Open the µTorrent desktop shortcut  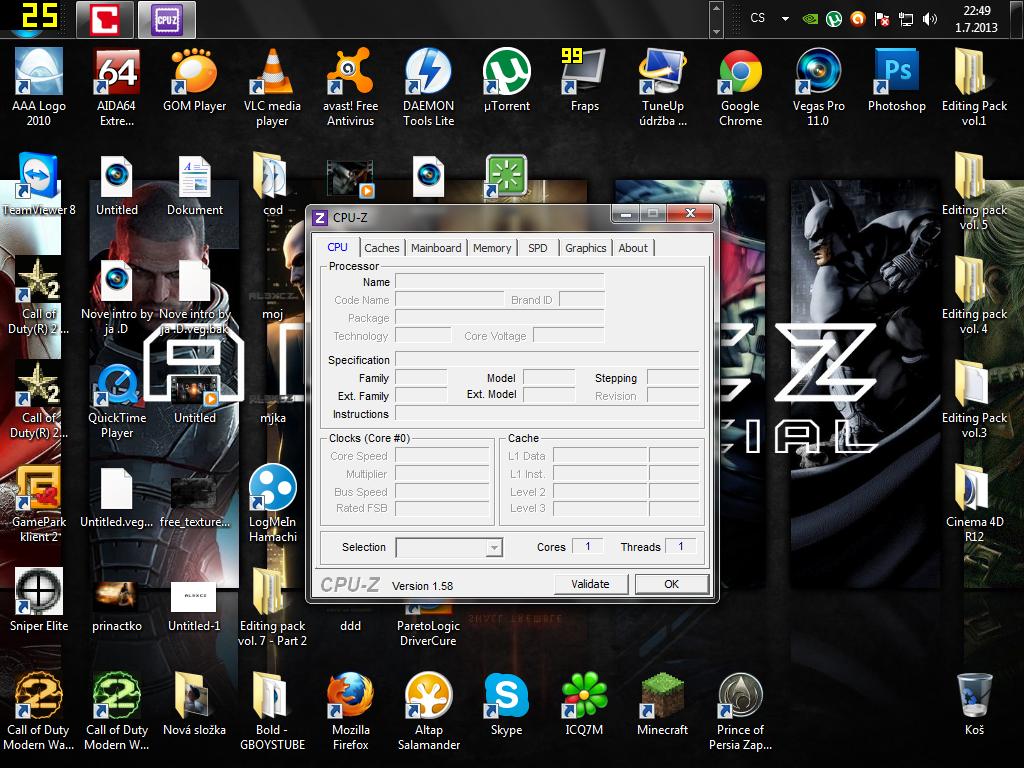[x=507, y=73]
